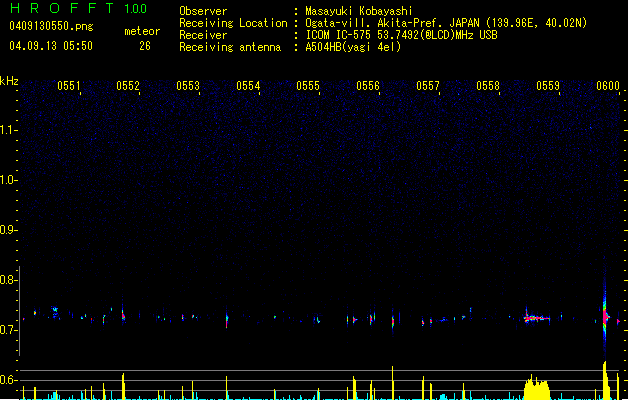Screen dimensions: 629x400
Task: Click the 0557 time marker
Action: point(428,86)
